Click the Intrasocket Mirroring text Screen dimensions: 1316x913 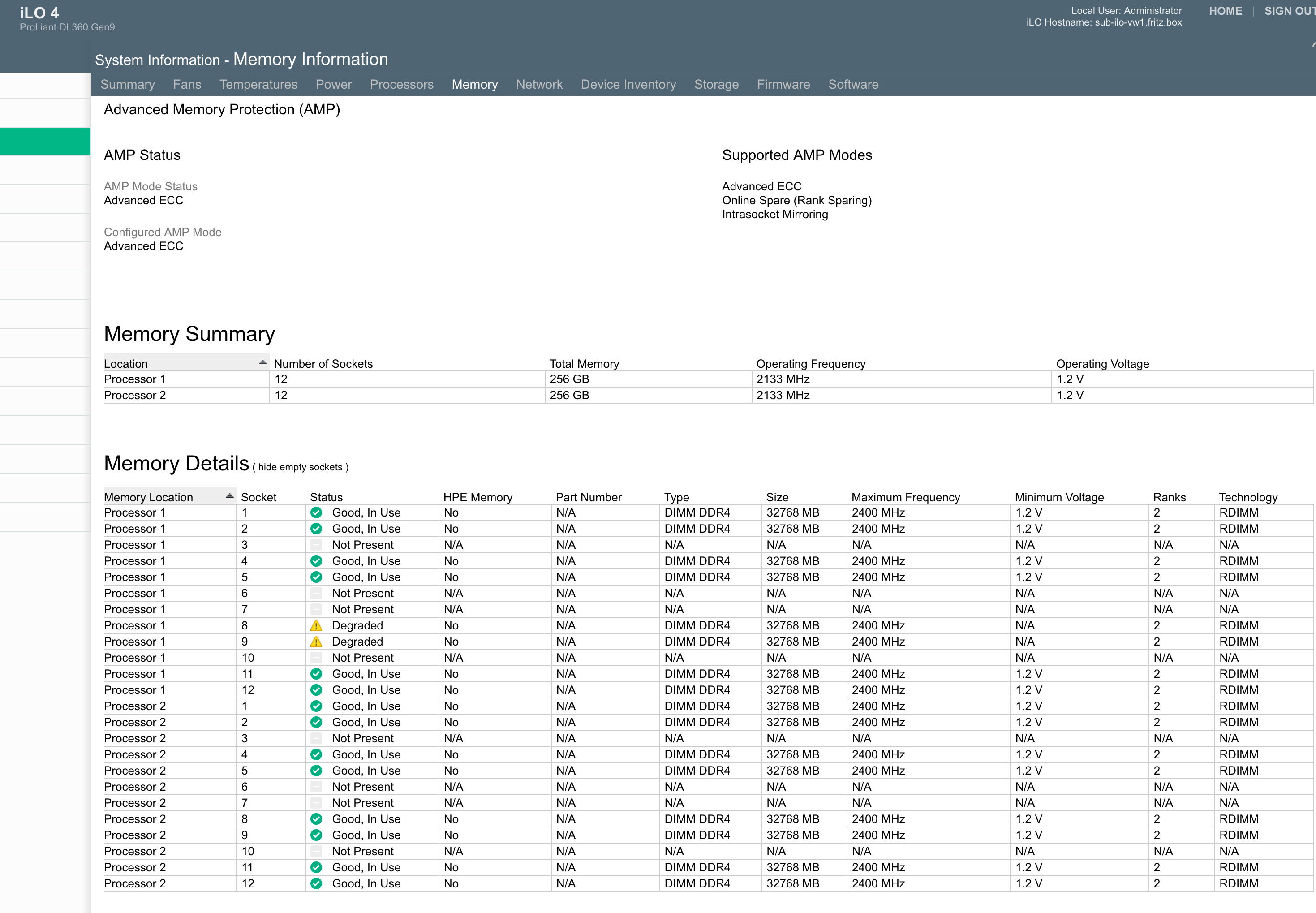(x=775, y=215)
